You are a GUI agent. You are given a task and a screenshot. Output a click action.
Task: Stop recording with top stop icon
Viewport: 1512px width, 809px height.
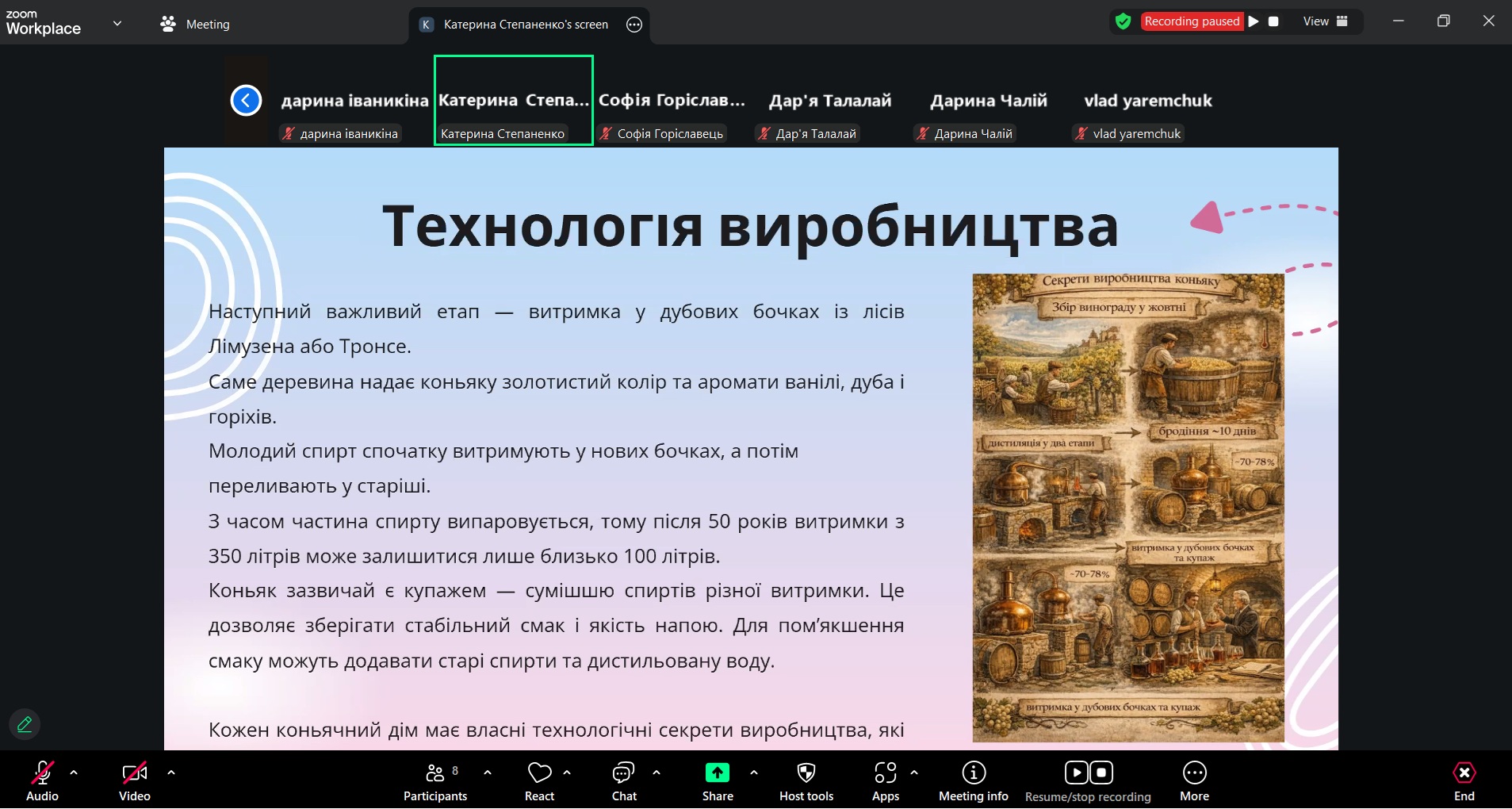coord(1273,21)
